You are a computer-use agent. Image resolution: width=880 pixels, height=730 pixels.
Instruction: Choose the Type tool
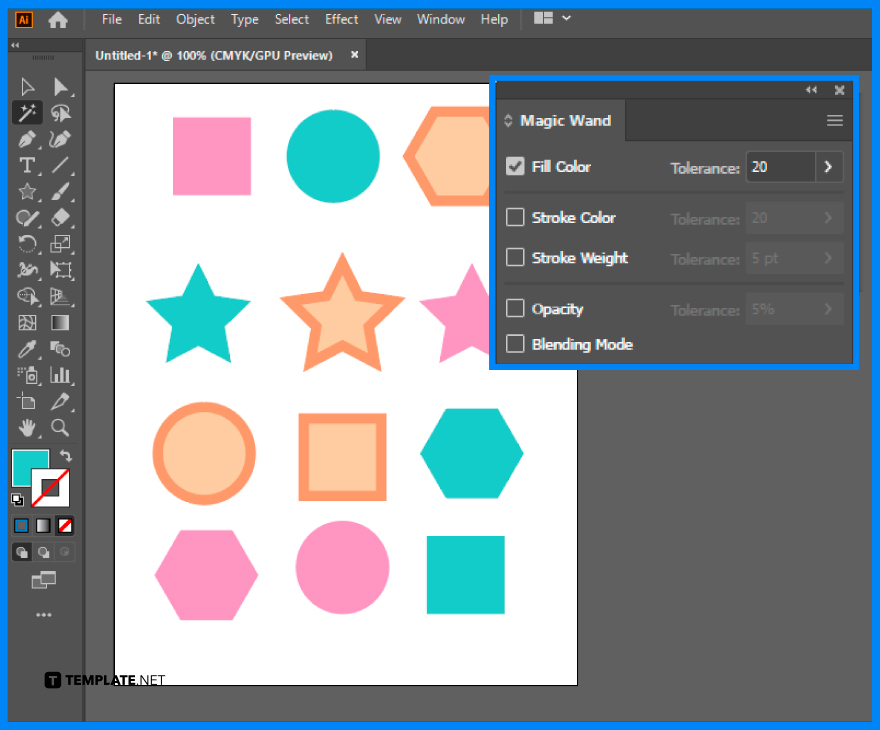point(27,165)
